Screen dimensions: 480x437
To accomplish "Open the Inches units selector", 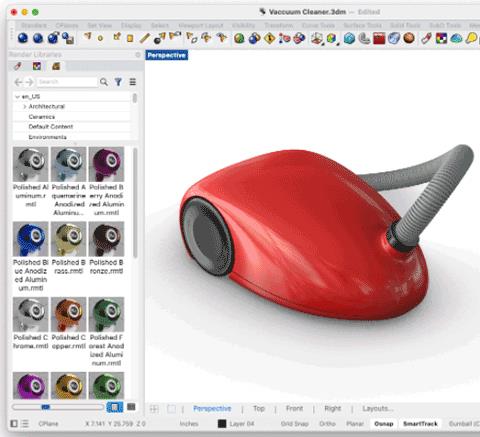I will pyautogui.click(x=189, y=424).
